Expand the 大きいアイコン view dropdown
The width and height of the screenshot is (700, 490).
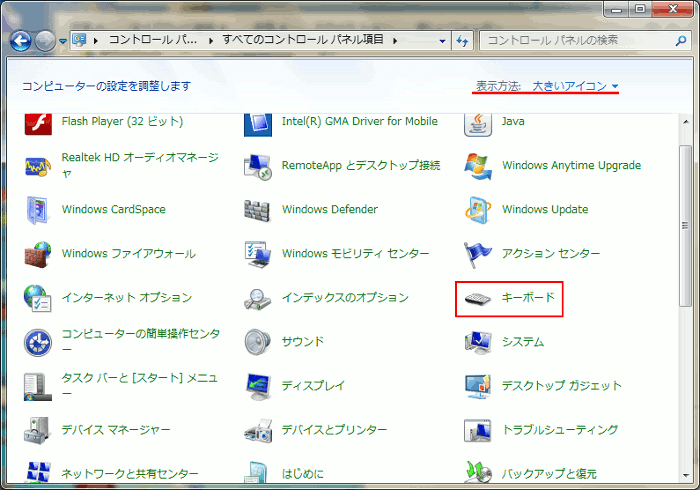[575, 86]
